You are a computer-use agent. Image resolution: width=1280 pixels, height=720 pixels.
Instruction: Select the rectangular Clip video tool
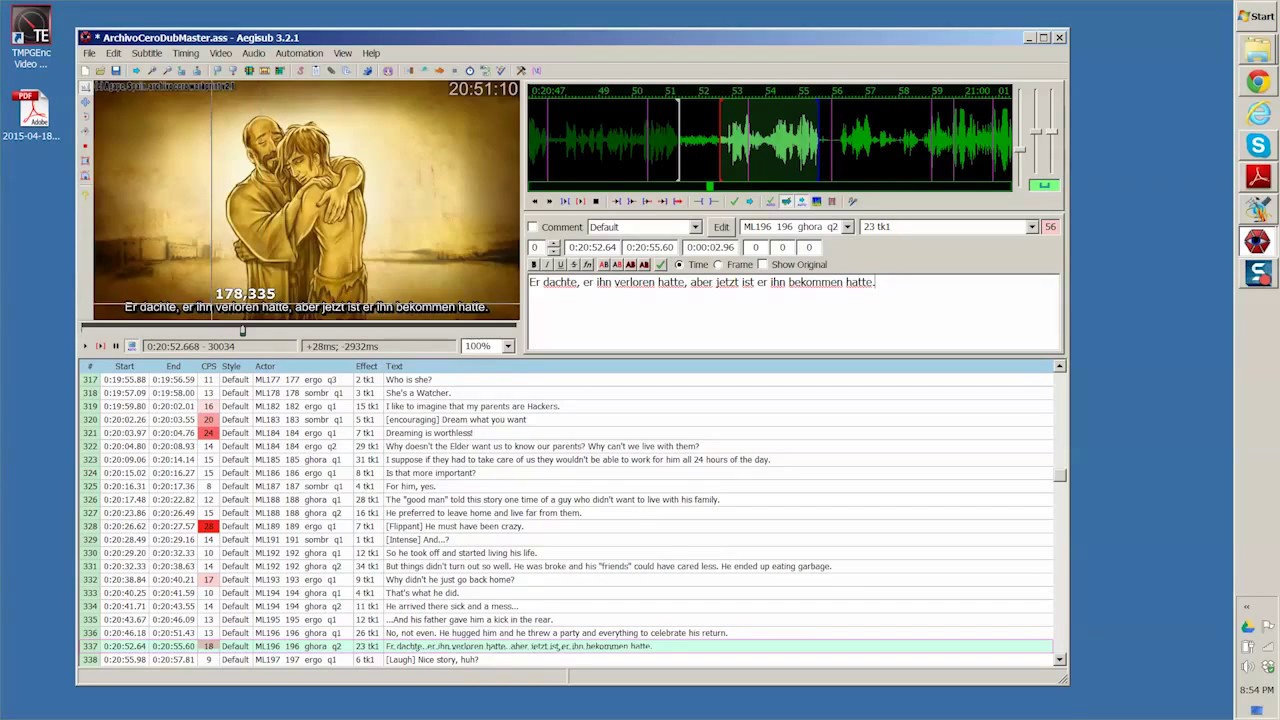(x=85, y=160)
